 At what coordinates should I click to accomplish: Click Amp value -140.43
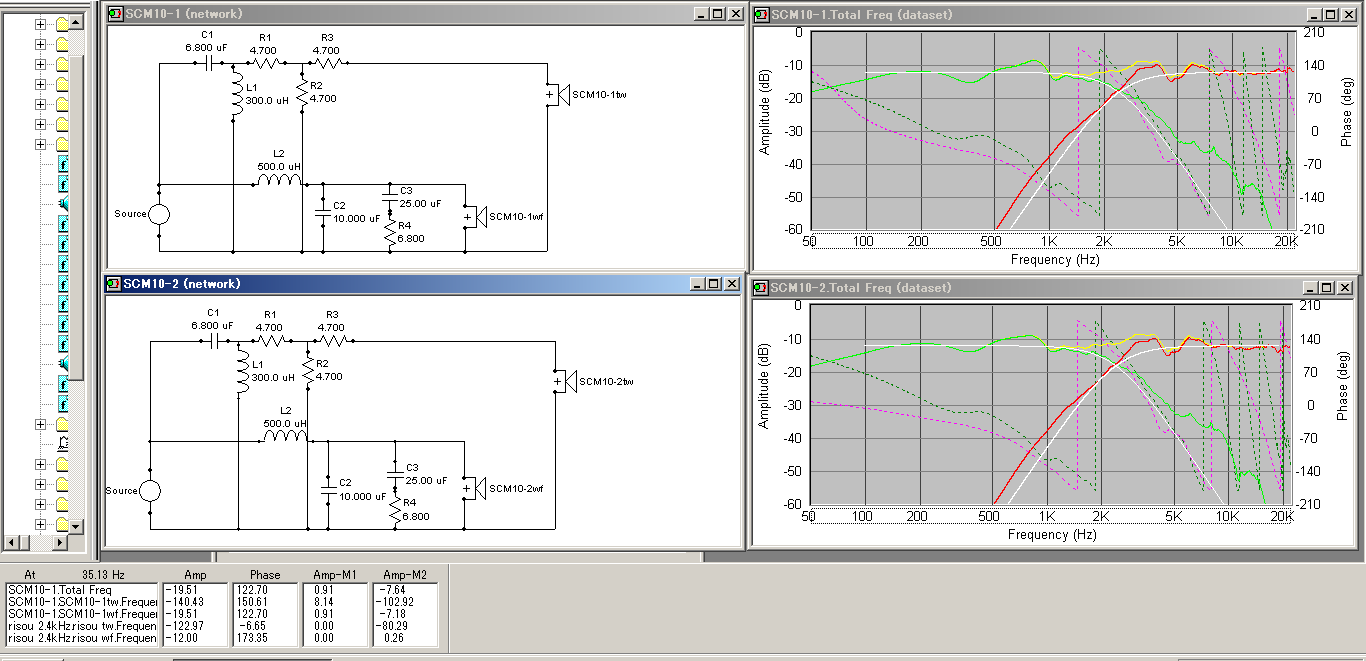pyautogui.click(x=186, y=602)
